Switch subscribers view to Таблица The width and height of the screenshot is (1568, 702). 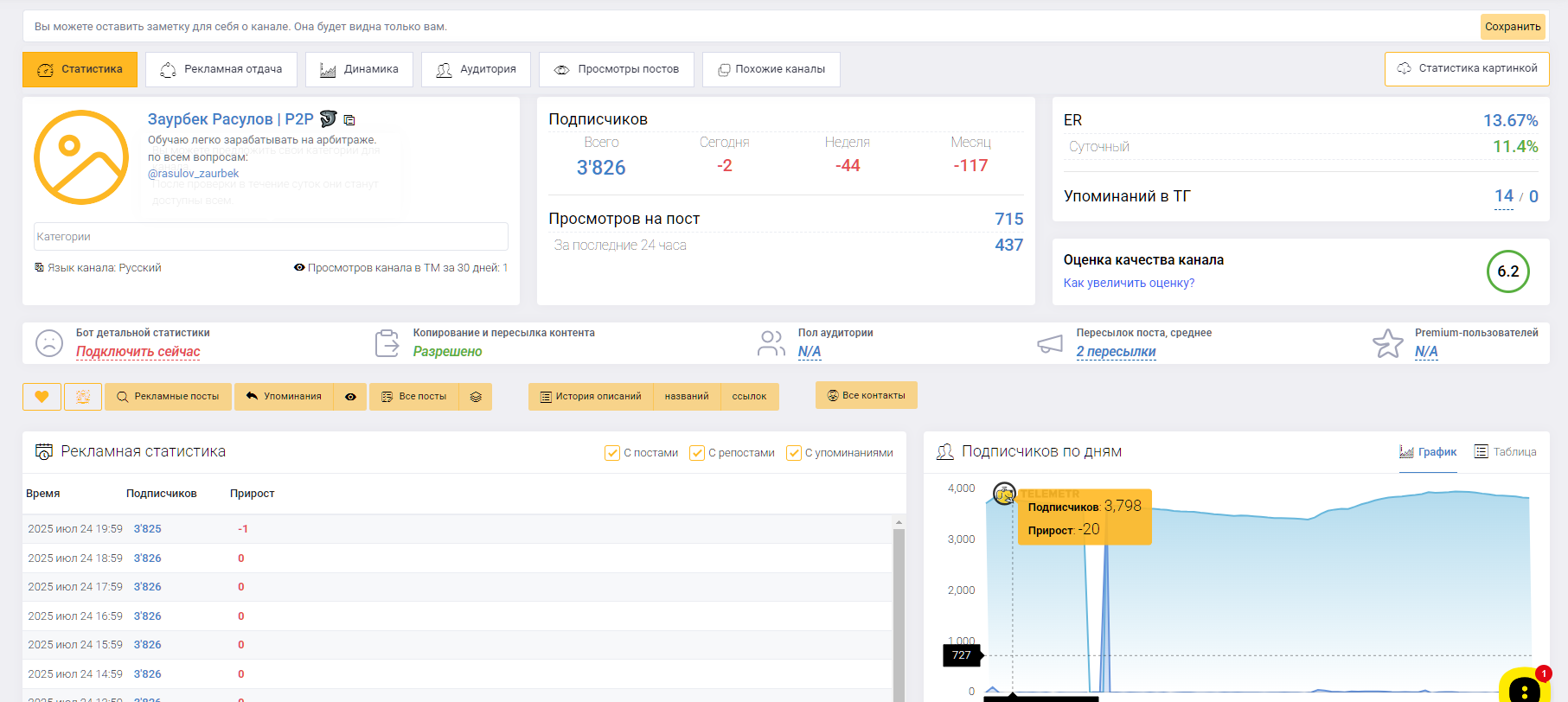[1505, 452]
